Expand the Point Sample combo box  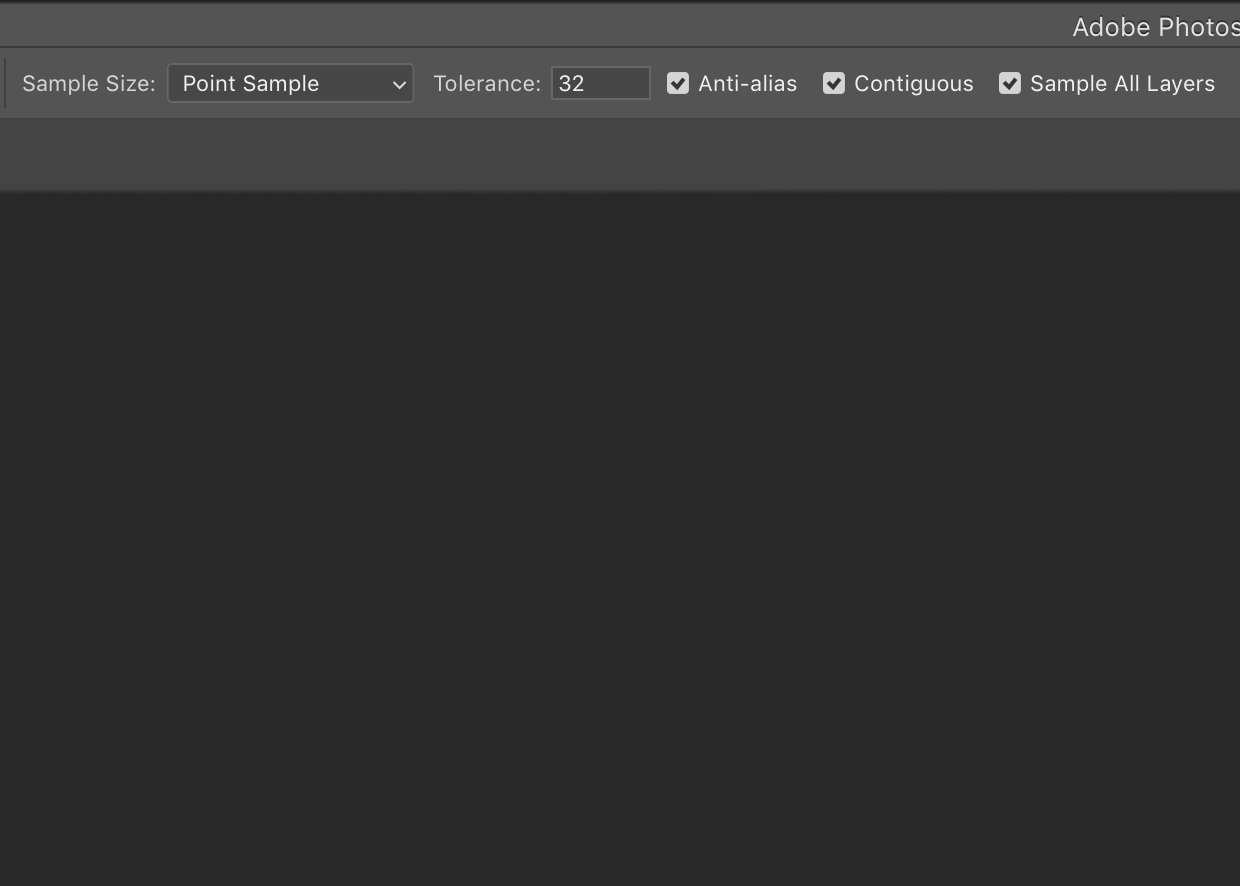coord(290,83)
